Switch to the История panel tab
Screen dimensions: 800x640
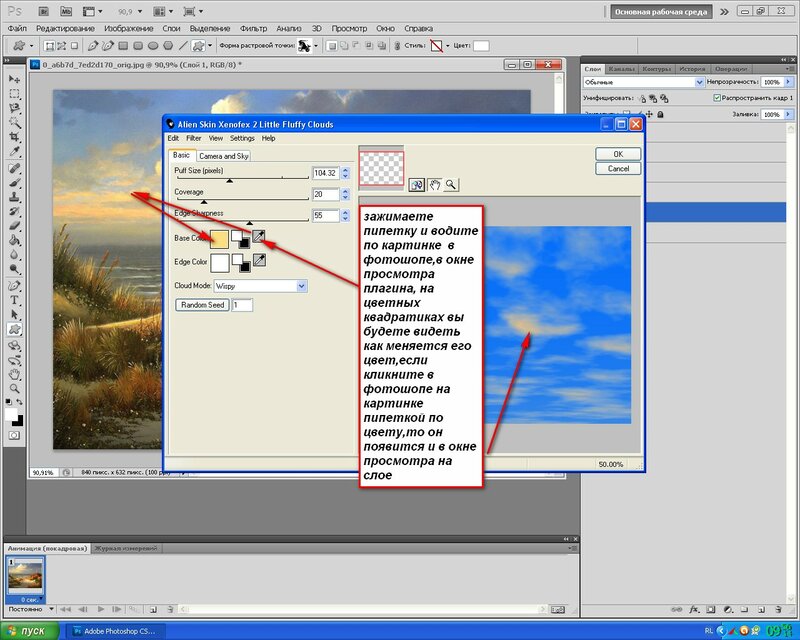tap(692, 69)
